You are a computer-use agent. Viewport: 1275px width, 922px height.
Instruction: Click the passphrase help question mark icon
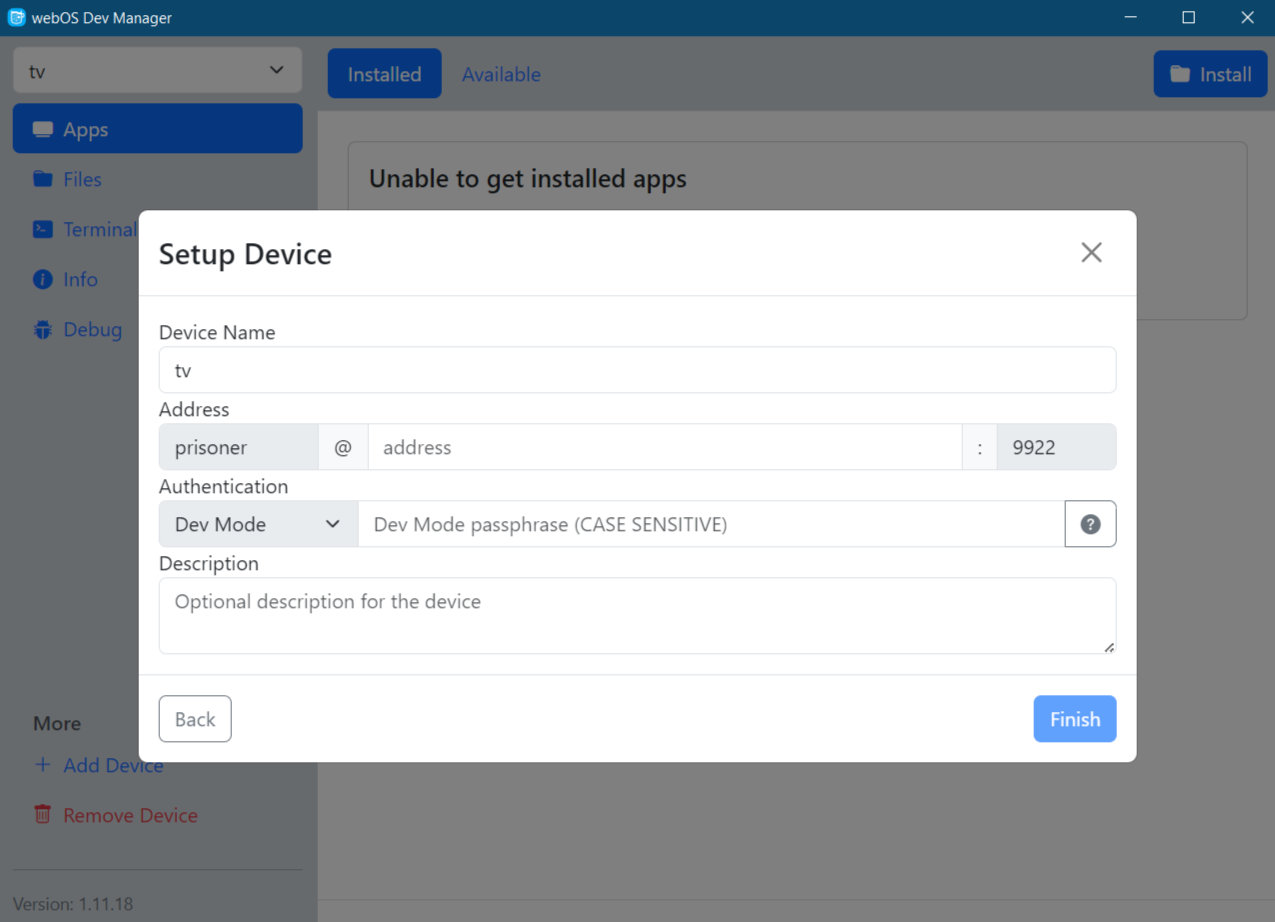pos(1090,524)
